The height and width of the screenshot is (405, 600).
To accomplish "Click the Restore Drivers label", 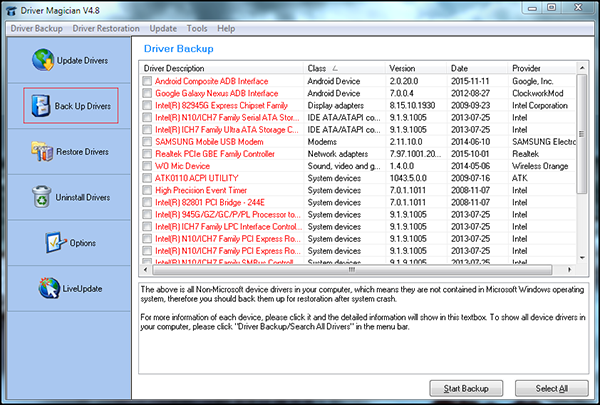I will (x=82, y=152).
